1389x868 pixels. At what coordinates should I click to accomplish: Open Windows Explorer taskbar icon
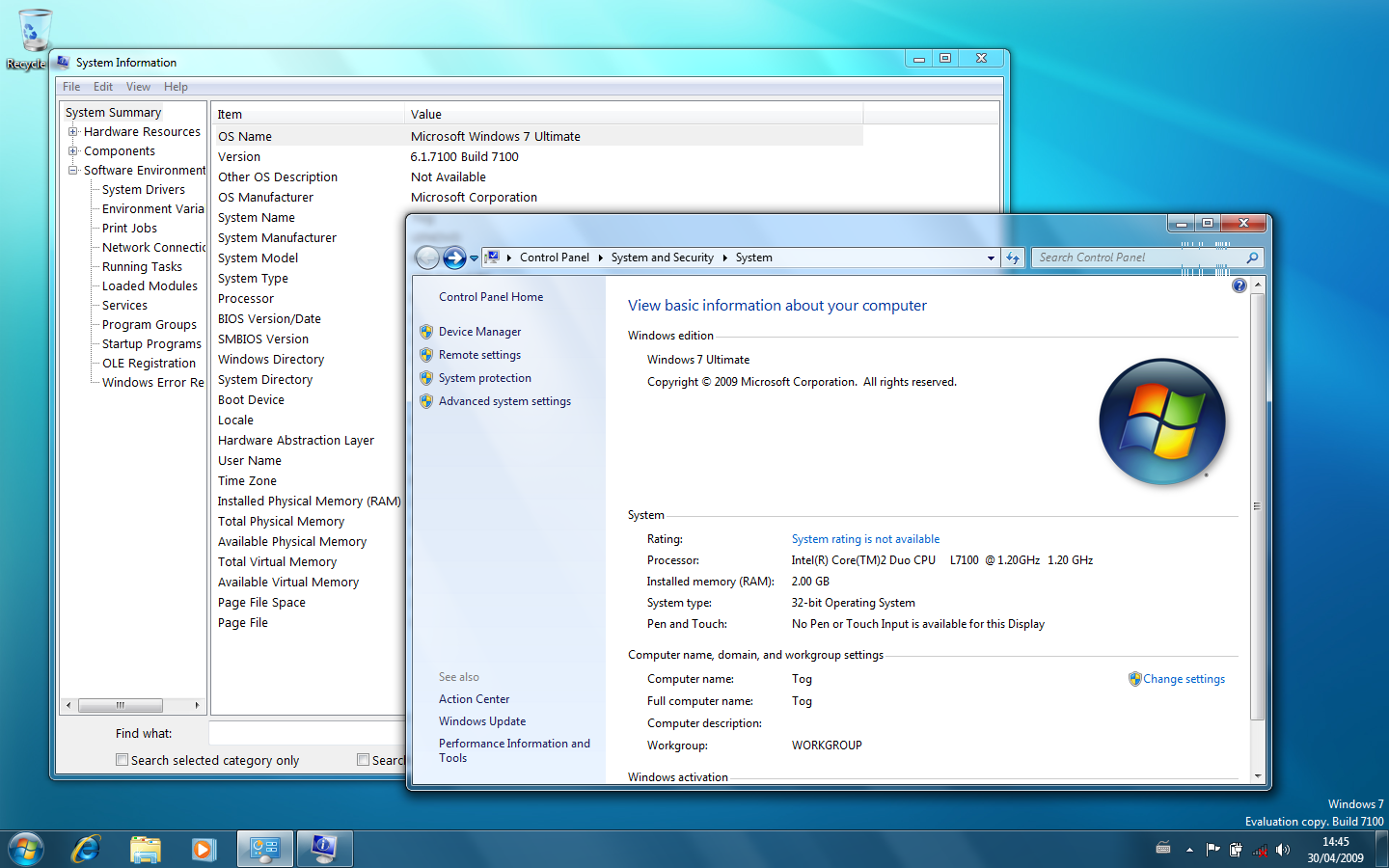point(146,849)
